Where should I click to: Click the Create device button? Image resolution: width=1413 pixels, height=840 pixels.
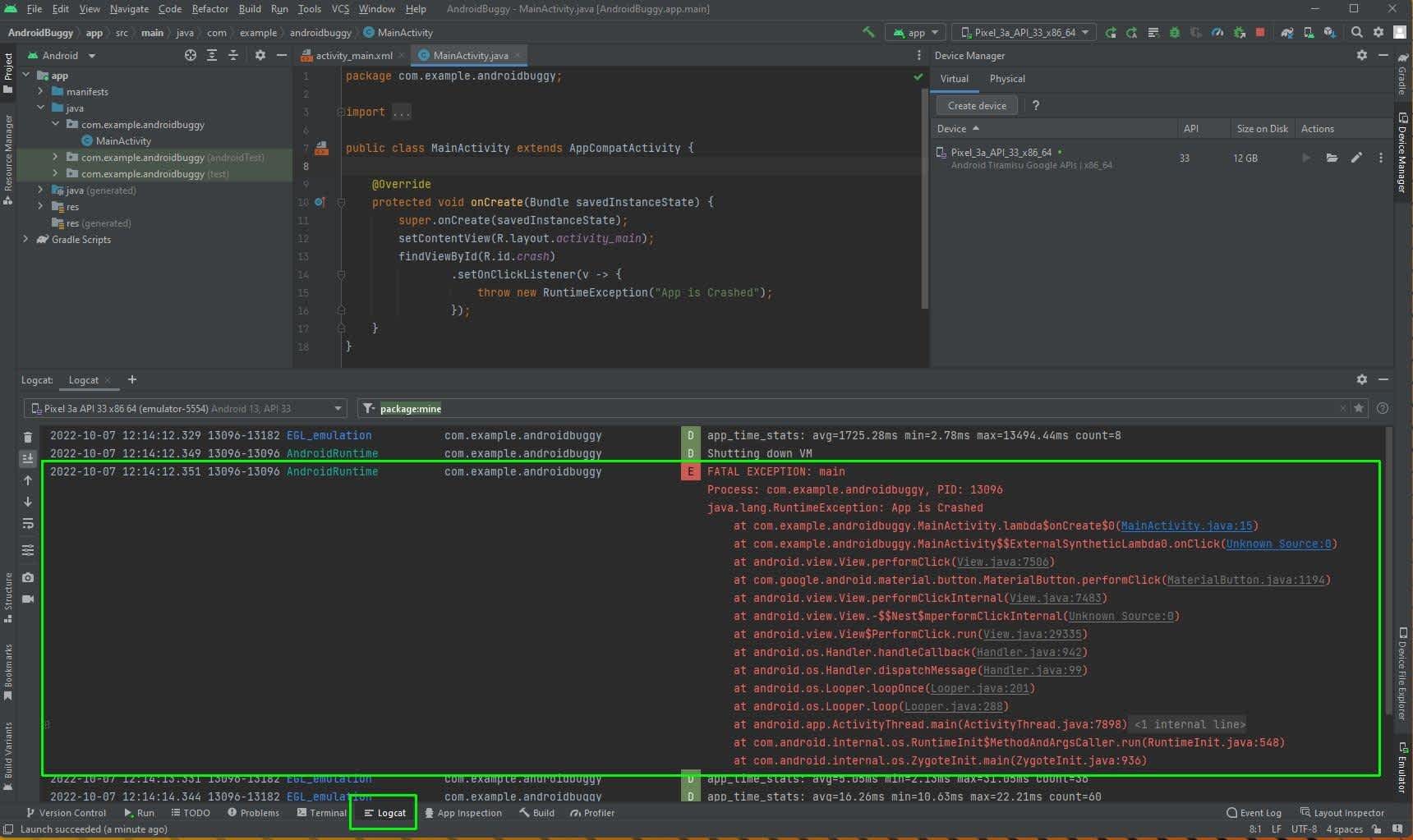[x=976, y=105]
